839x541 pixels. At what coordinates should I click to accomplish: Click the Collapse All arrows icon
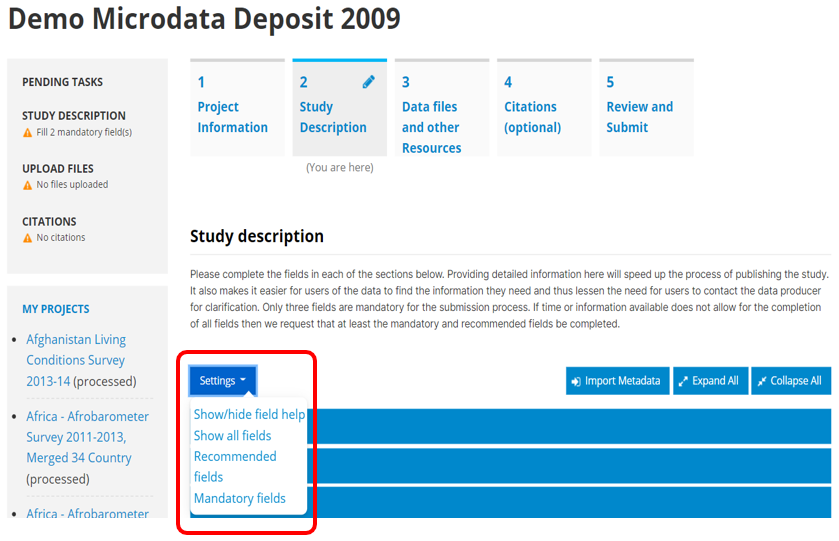click(761, 382)
